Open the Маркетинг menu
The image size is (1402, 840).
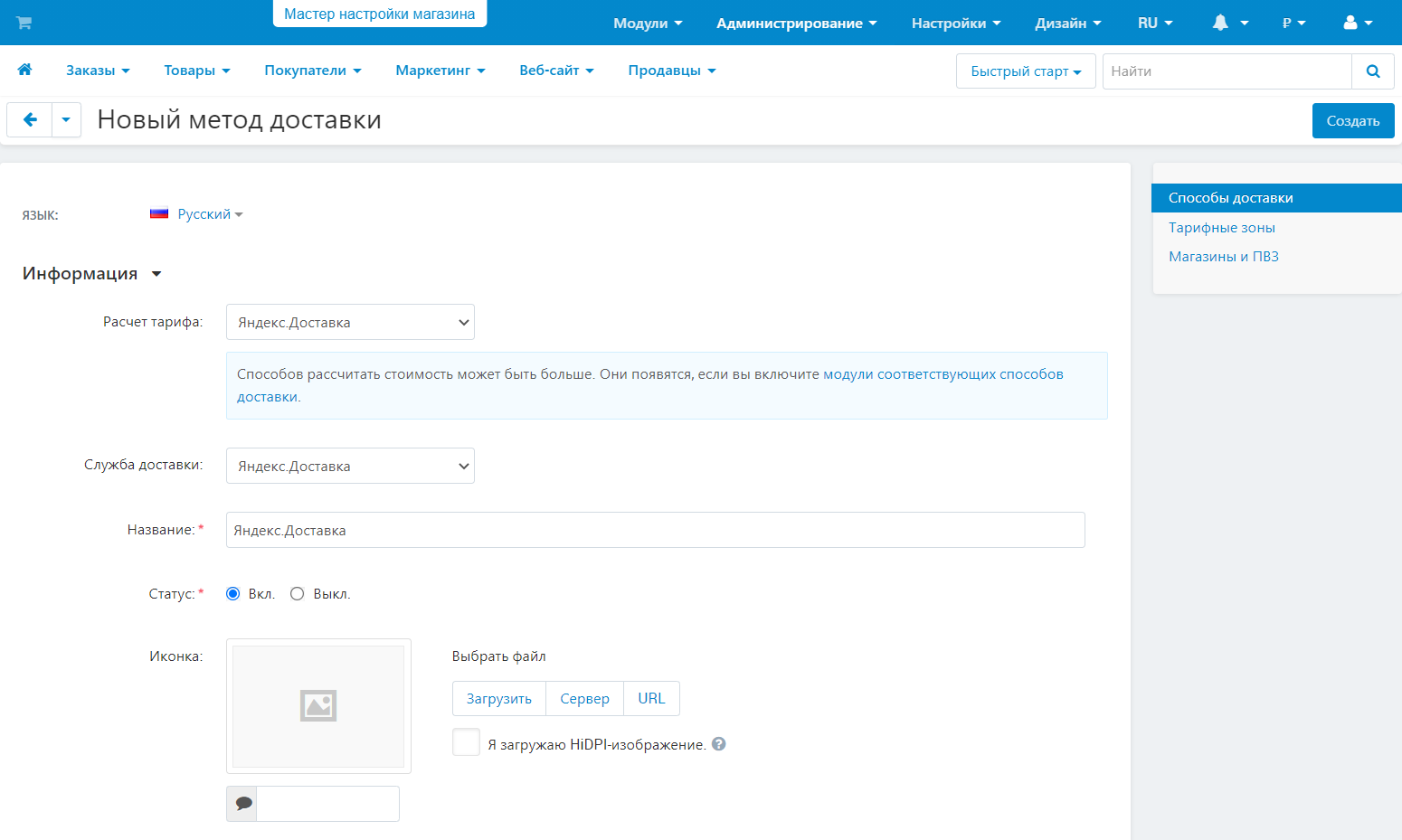pyautogui.click(x=440, y=71)
